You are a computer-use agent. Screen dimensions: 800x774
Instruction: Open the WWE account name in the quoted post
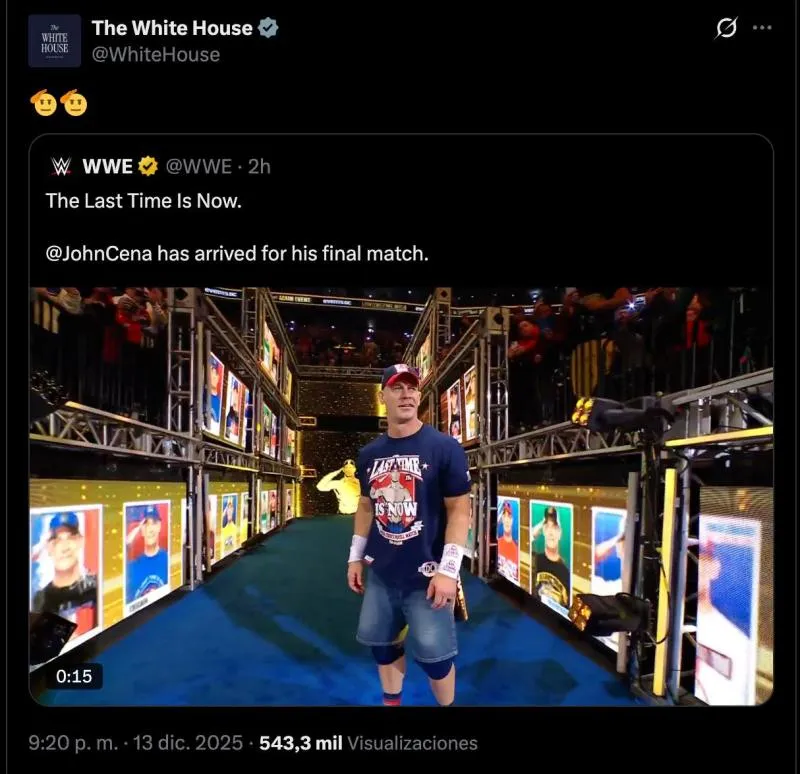click(107, 166)
